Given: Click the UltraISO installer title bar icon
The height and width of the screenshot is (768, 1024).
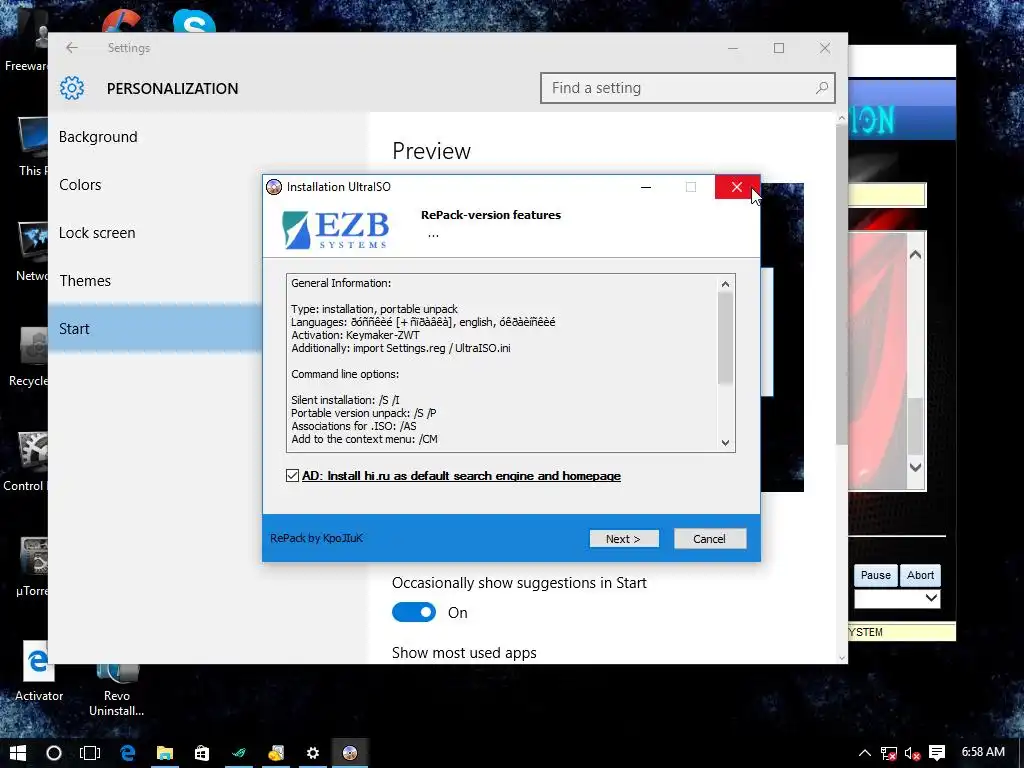Looking at the screenshot, I should coord(274,187).
